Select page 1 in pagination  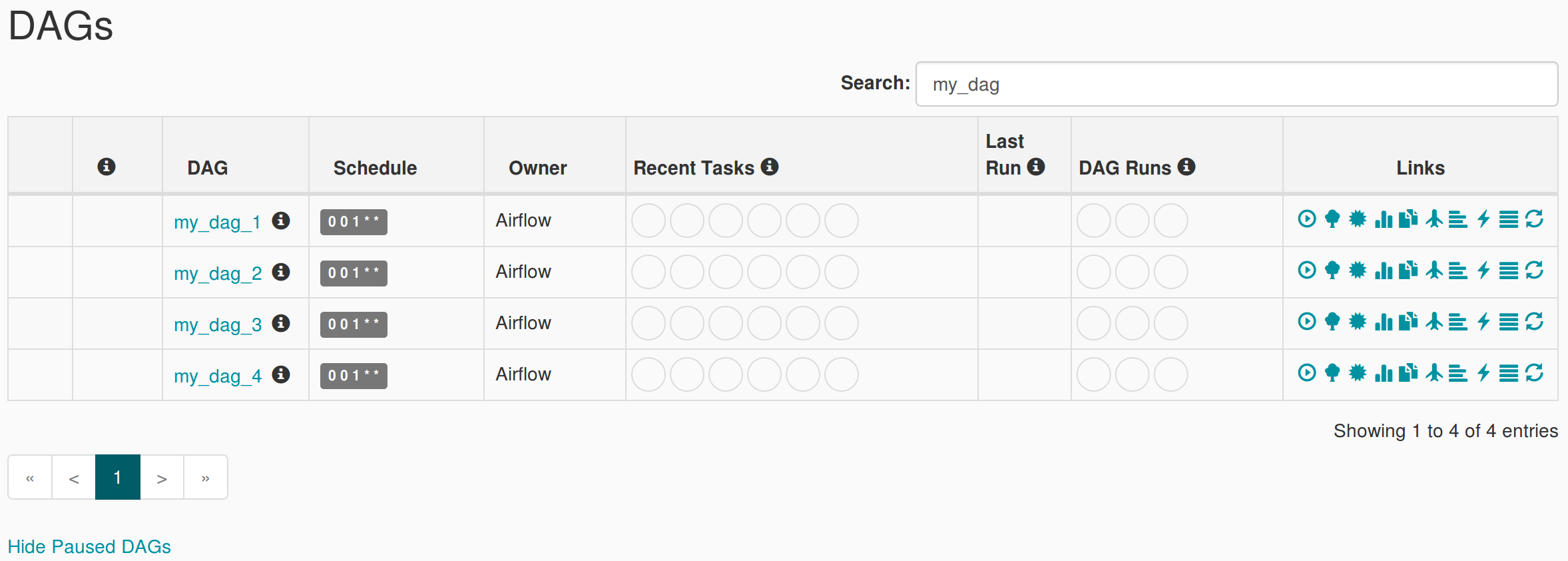click(118, 478)
